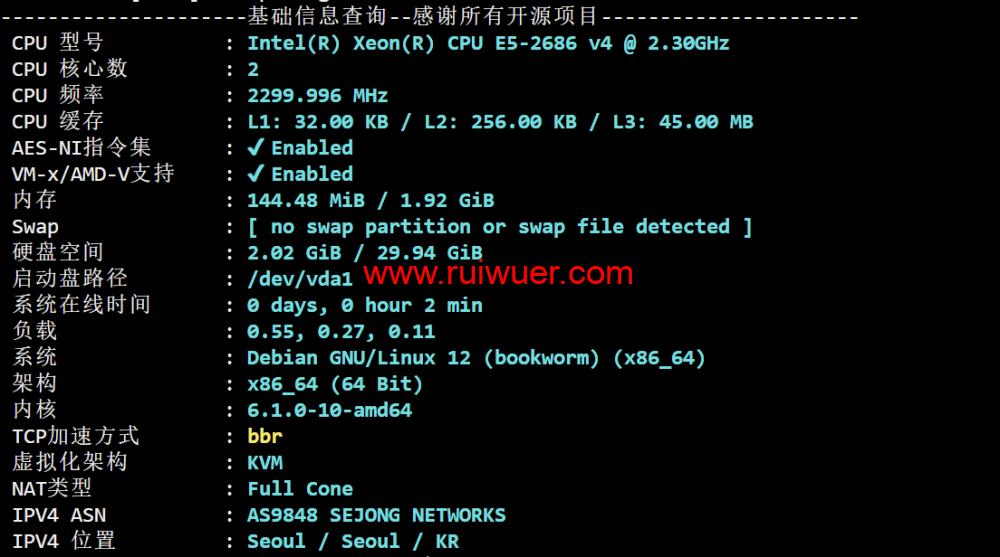The height and width of the screenshot is (557, 1000).
Task: Click the no swap partition message
Action: (x=499, y=227)
